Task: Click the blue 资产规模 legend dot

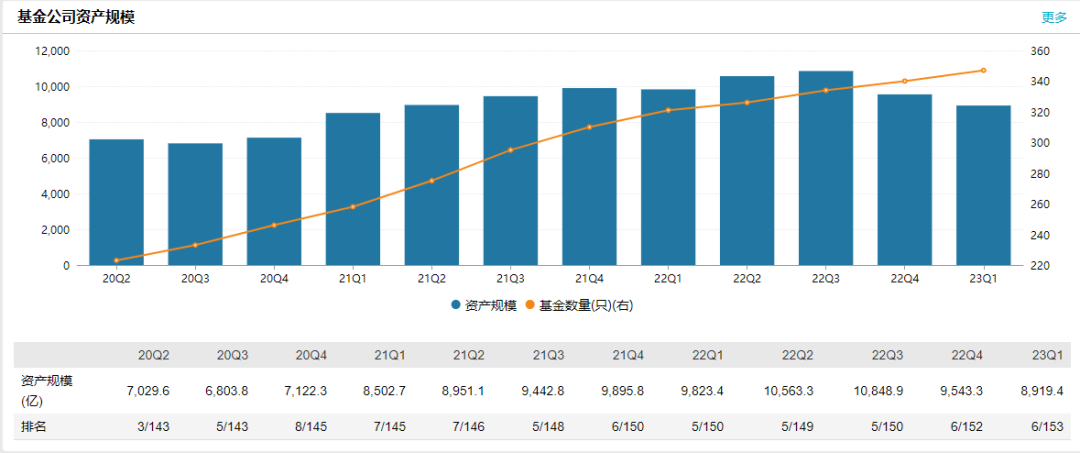Action: click(456, 306)
